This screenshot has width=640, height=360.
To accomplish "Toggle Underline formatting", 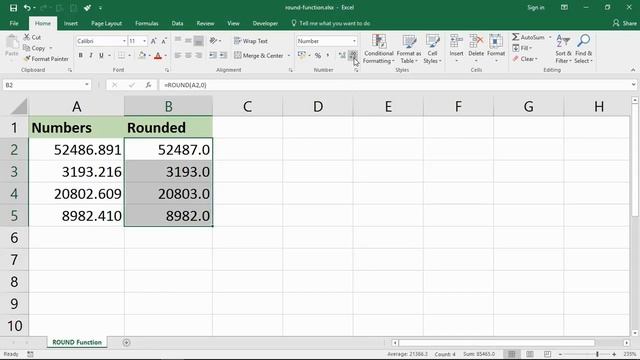I will point(101,56).
